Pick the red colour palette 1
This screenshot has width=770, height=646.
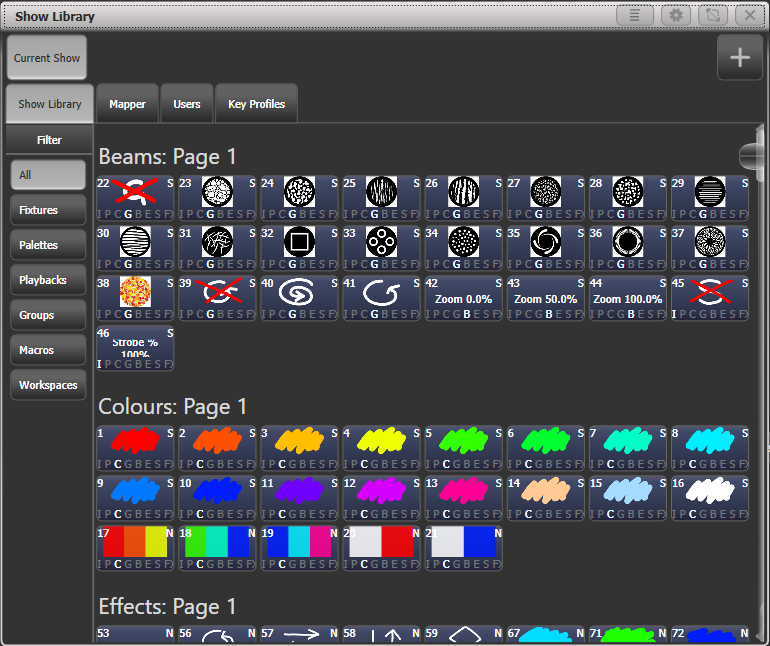(x=136, y=447)
